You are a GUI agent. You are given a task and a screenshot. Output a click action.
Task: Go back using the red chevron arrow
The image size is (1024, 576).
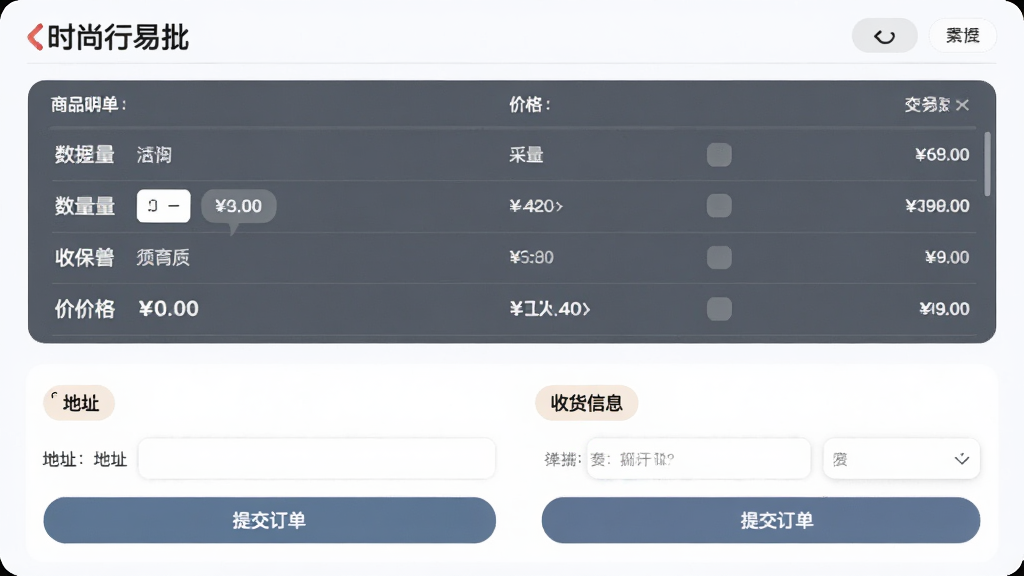tap(35, 37)
